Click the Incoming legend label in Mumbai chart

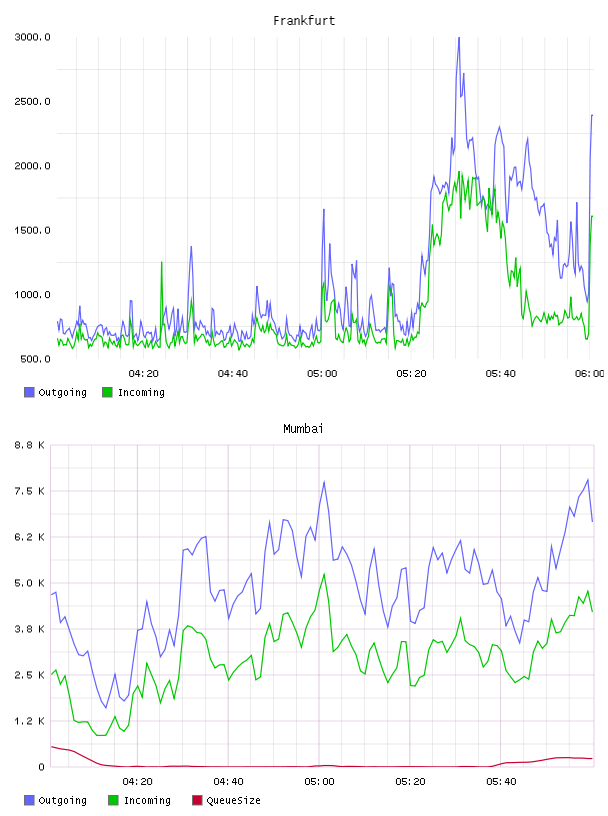[147, 800]
